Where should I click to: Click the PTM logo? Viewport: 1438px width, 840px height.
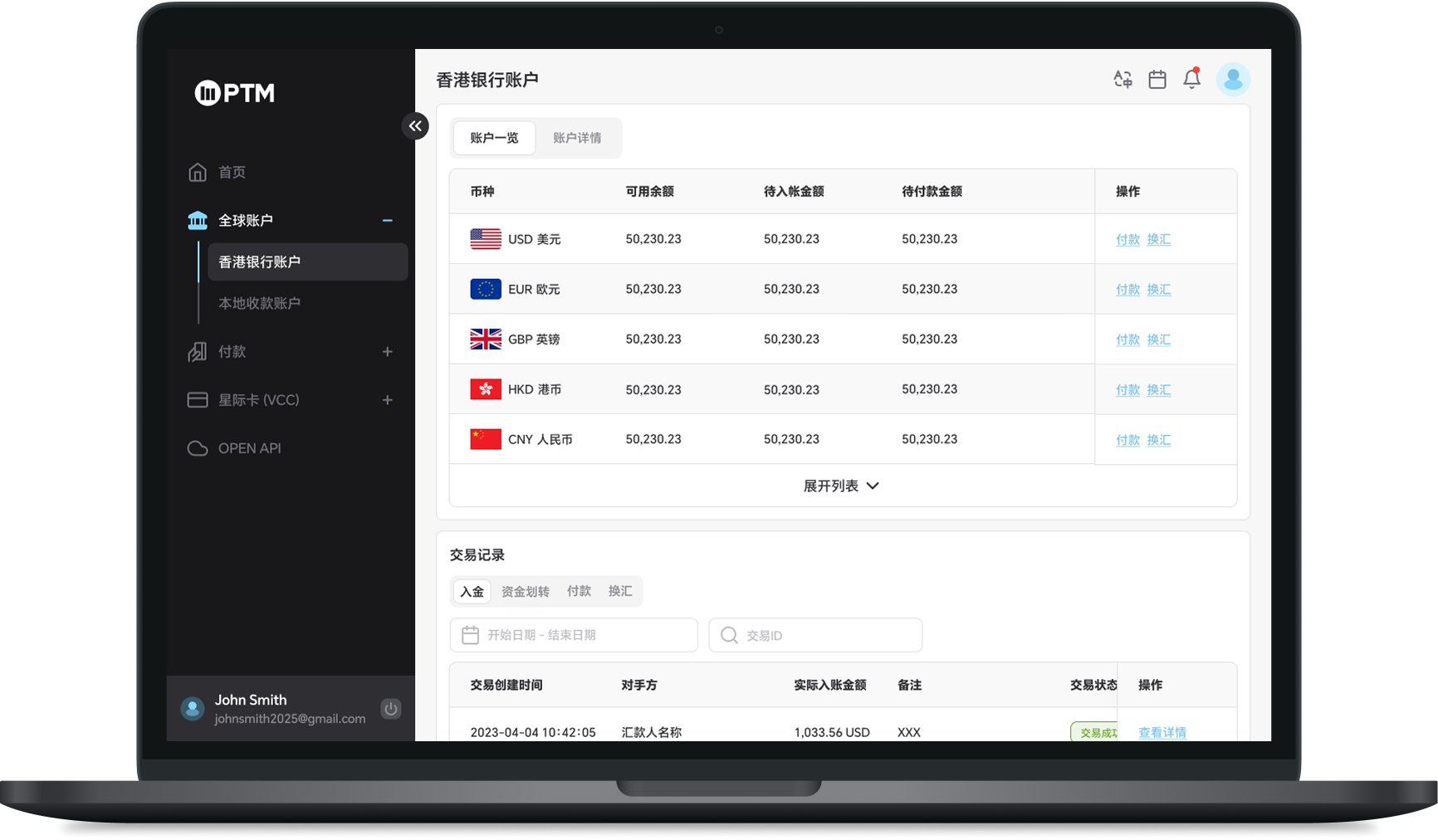click(x=235, y=93)
